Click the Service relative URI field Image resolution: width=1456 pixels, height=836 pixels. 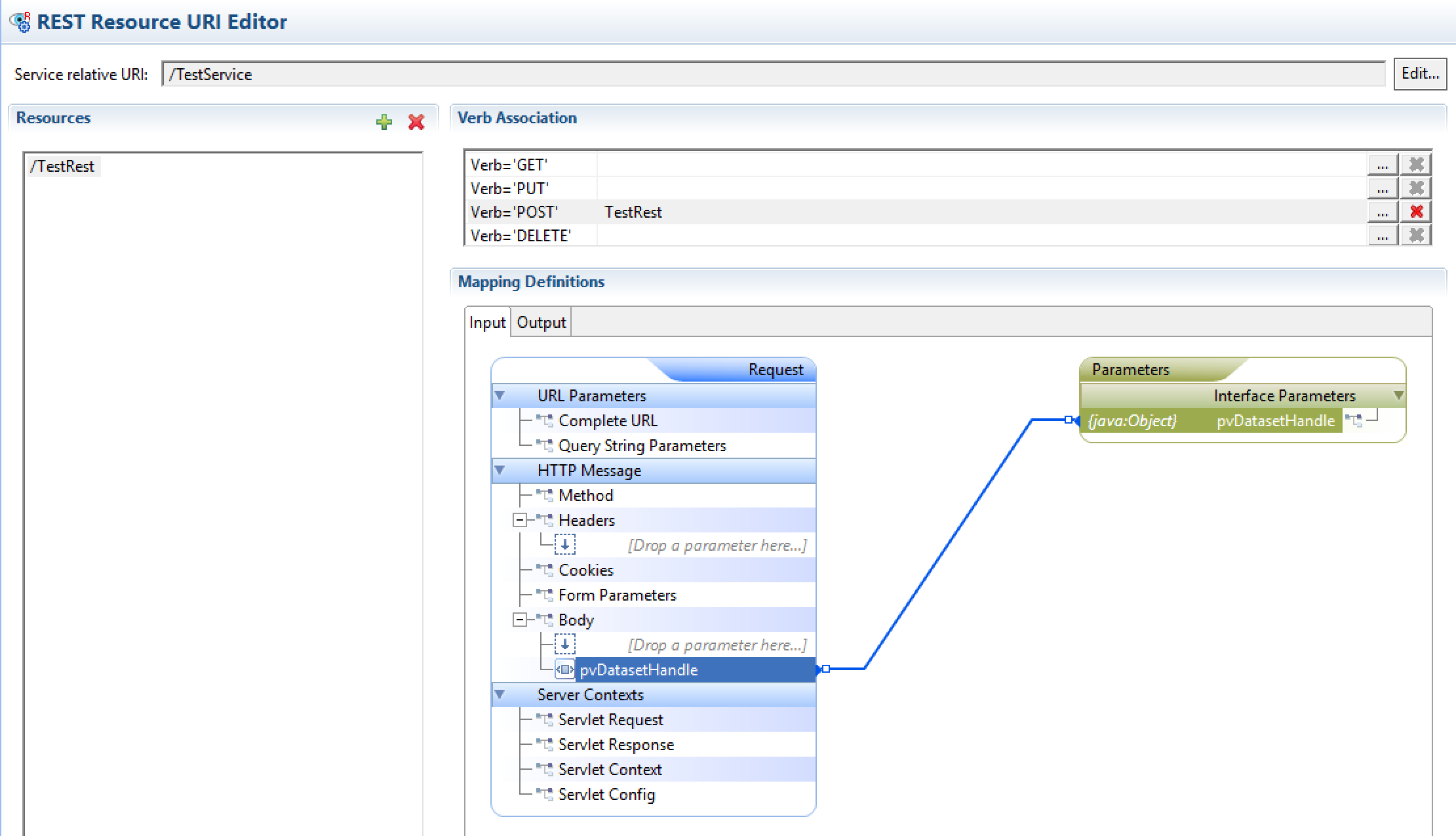coord(774,74)
